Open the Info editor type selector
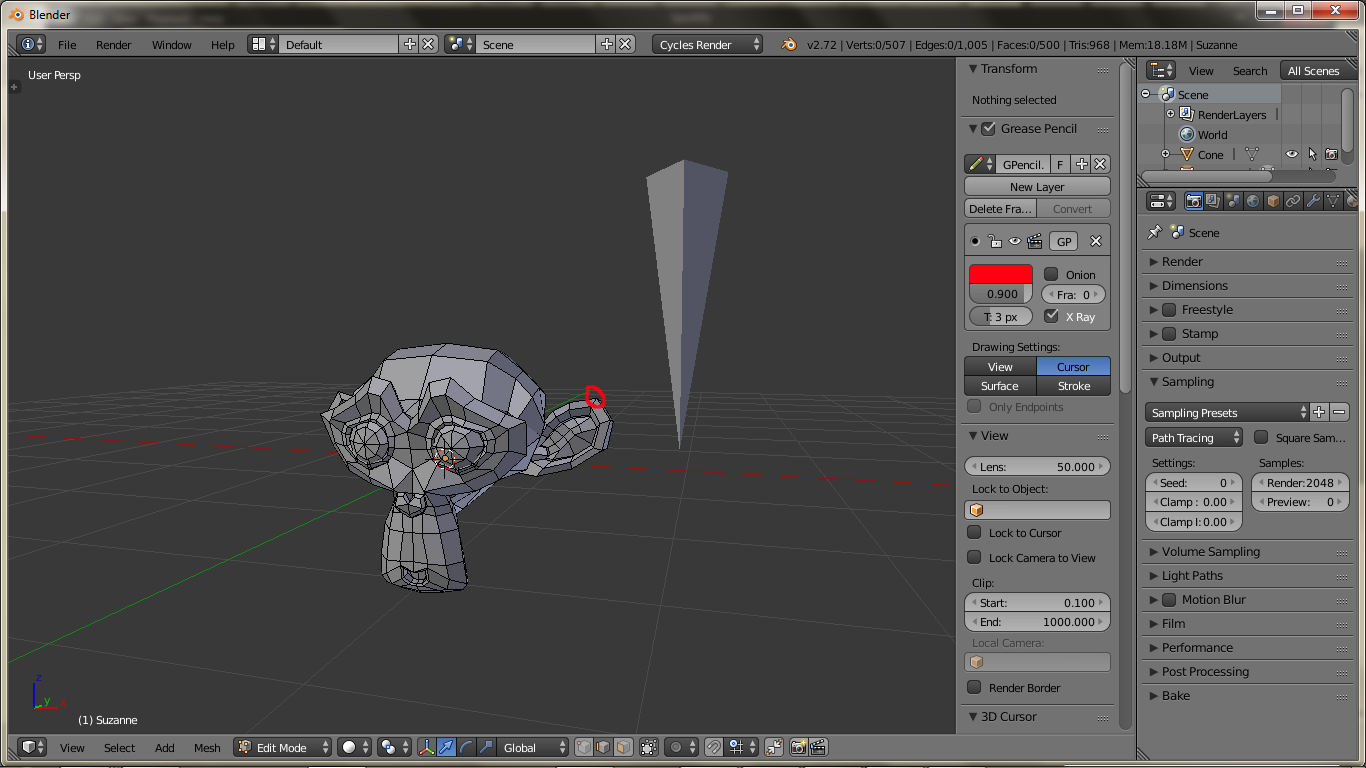This screenshot has height=768, width=1366. point(32,44)
